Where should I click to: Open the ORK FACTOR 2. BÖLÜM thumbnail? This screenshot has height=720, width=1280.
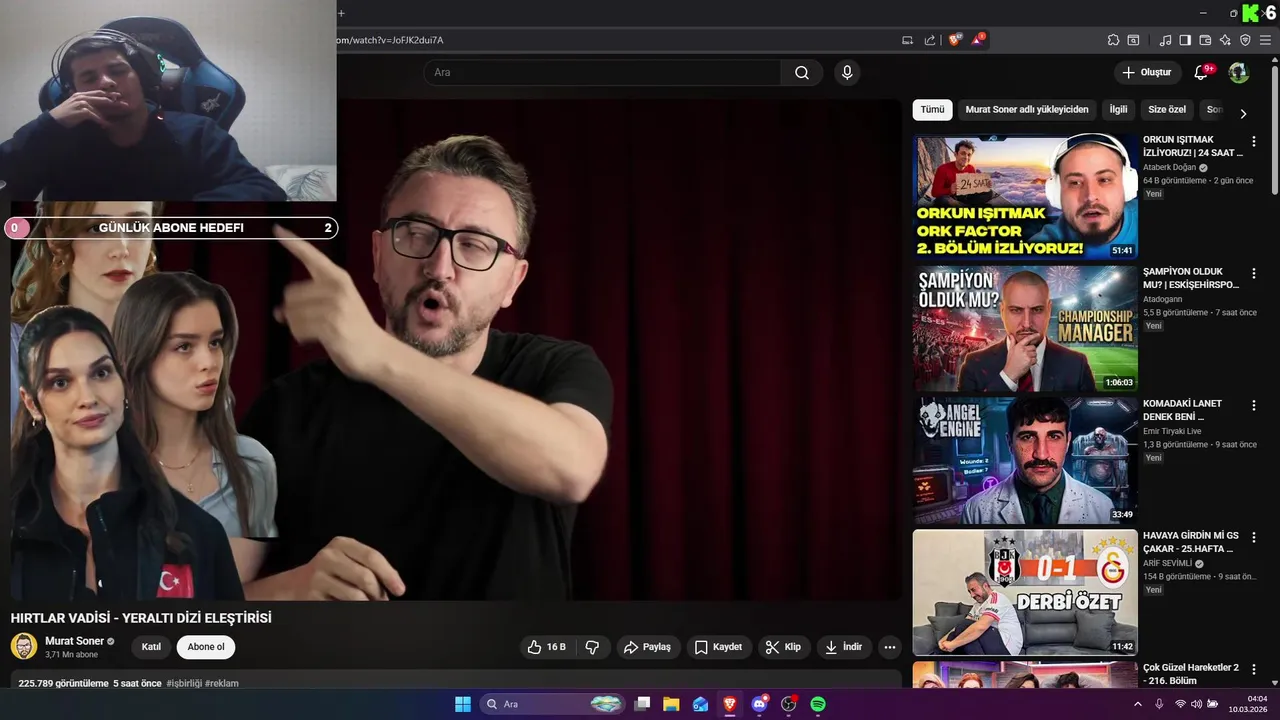click(1025, 197)
